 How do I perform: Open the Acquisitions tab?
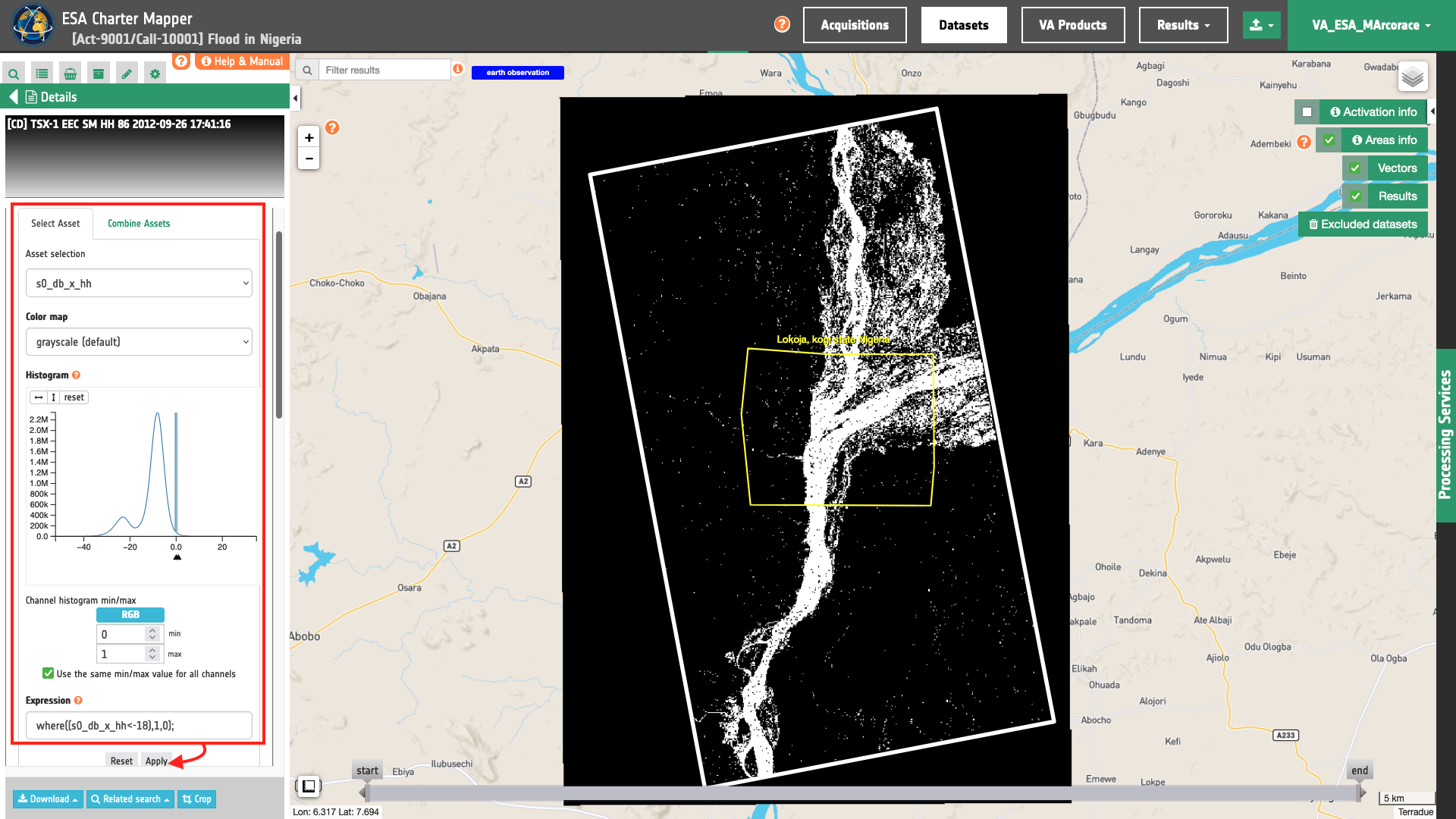(855, 25)
